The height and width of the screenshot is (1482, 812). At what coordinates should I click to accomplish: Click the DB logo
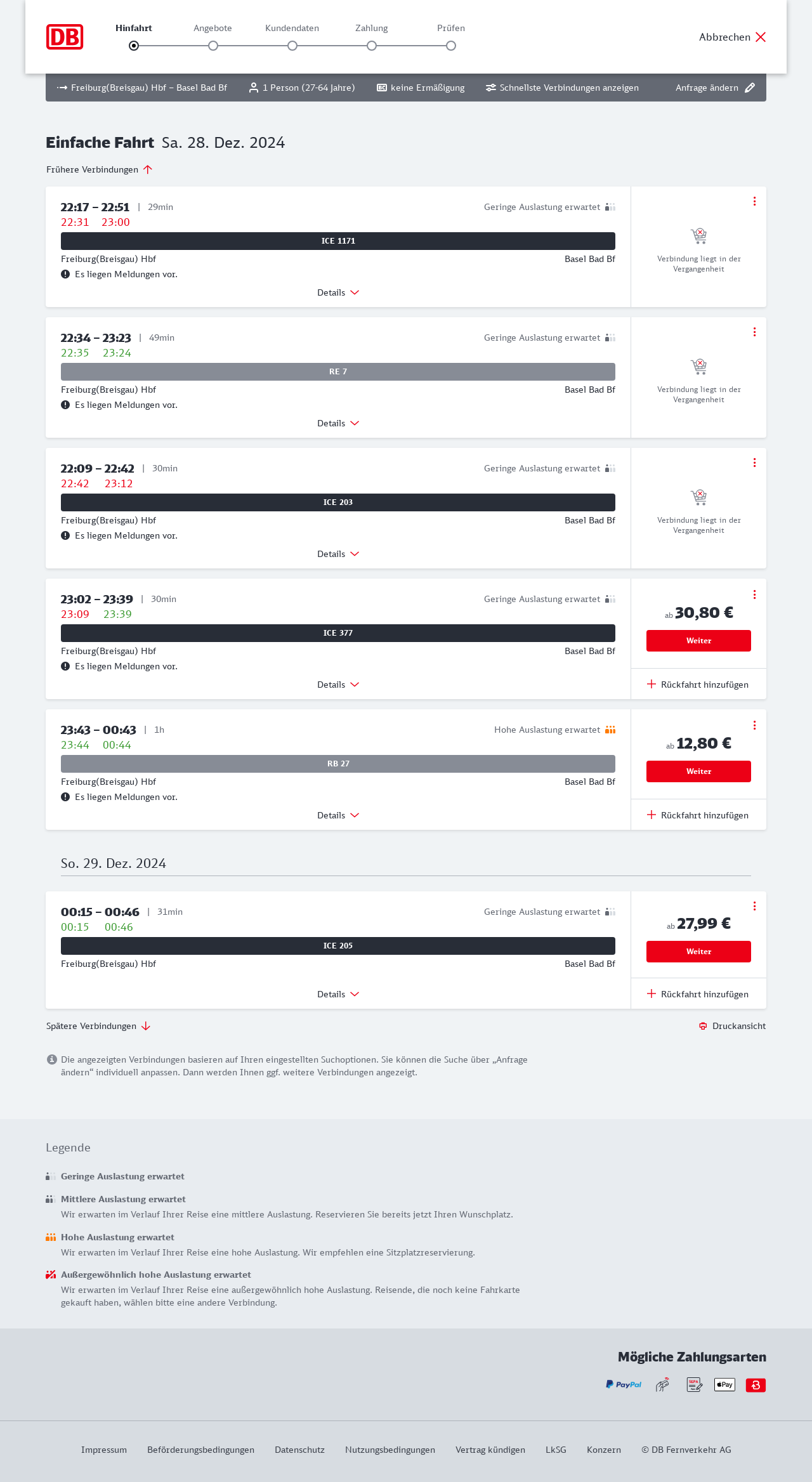(x=65, y=37)
